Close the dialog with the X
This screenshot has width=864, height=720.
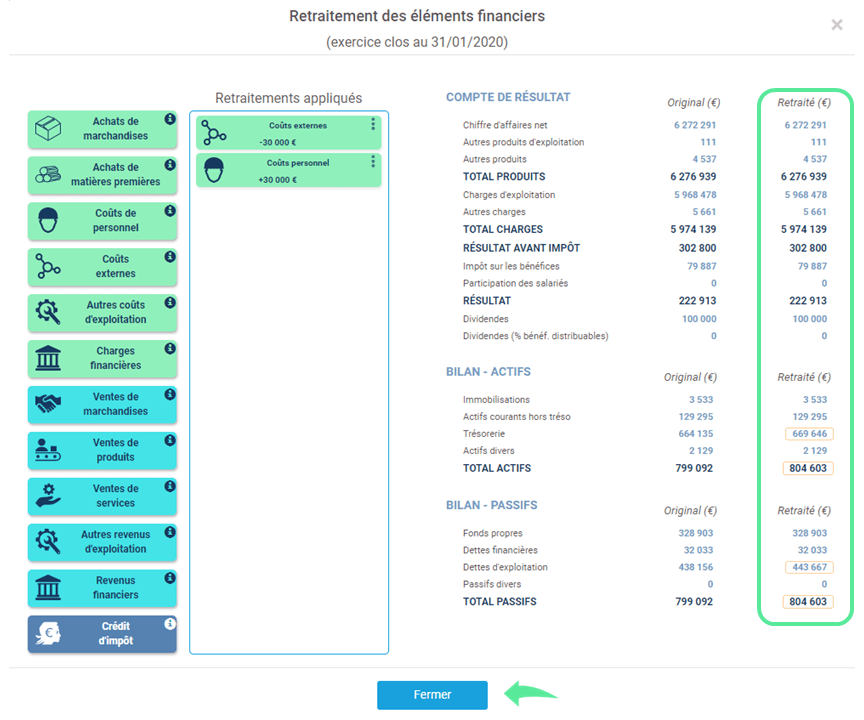tap(836, 25)
